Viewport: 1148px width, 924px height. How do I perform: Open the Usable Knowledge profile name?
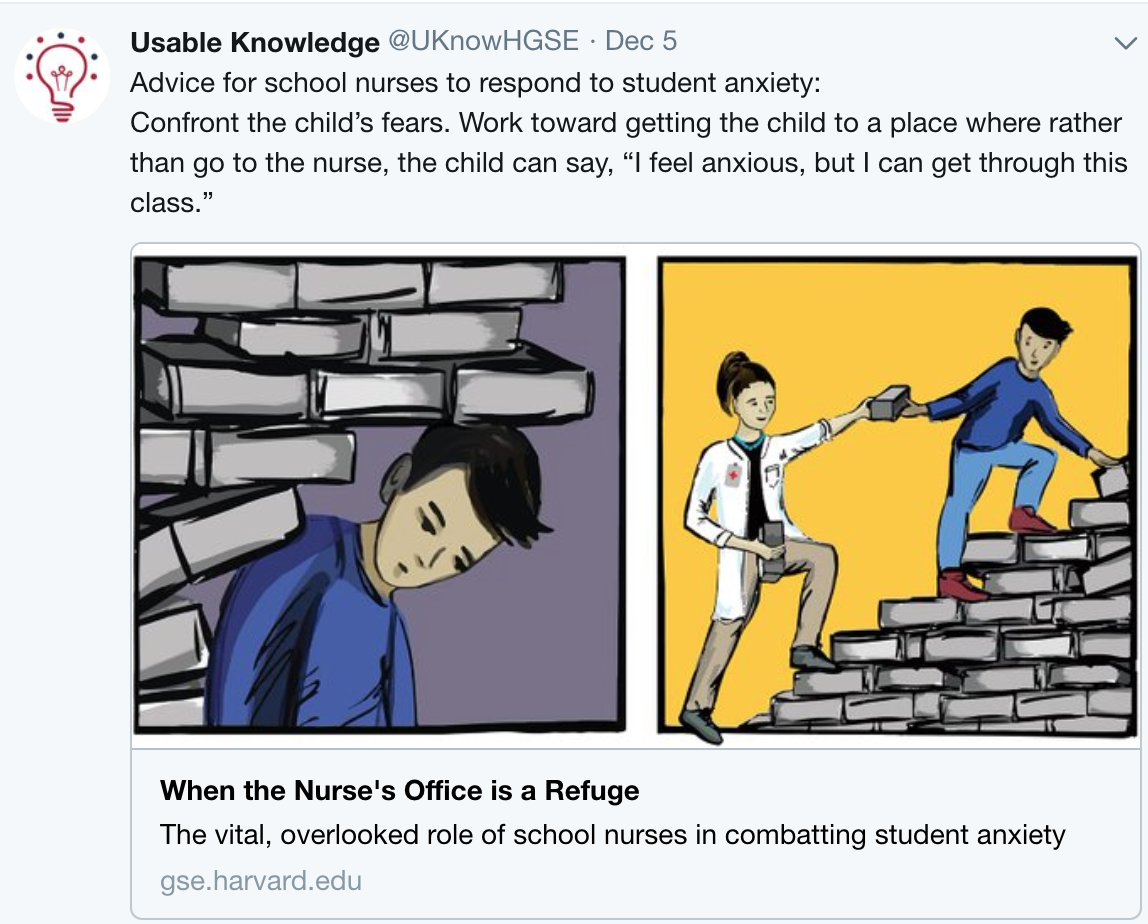[255, 41]
